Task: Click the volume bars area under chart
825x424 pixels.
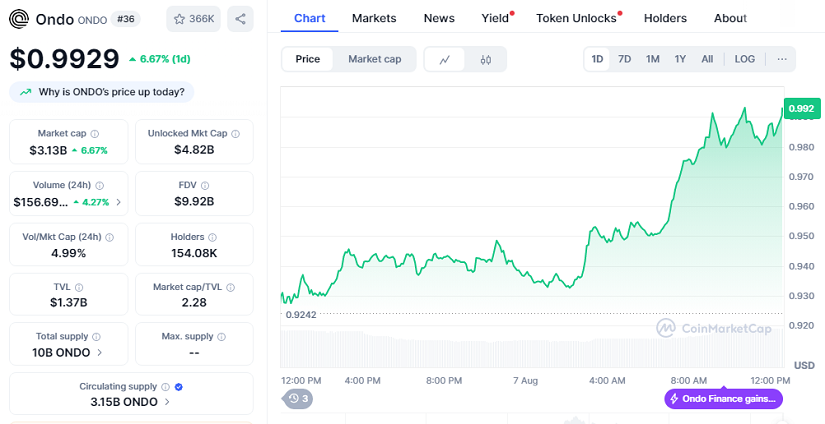Action: tap(531, 349)
